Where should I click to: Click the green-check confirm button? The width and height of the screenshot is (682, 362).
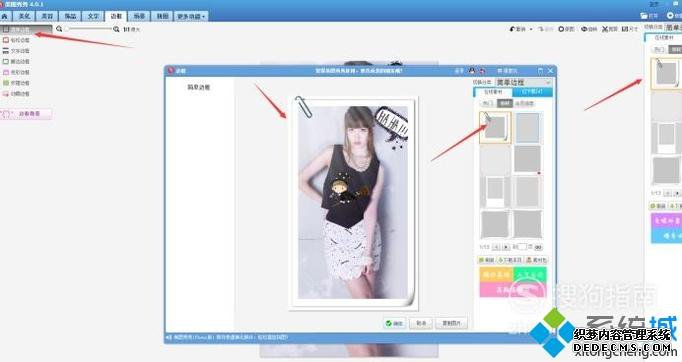point(394,323)
